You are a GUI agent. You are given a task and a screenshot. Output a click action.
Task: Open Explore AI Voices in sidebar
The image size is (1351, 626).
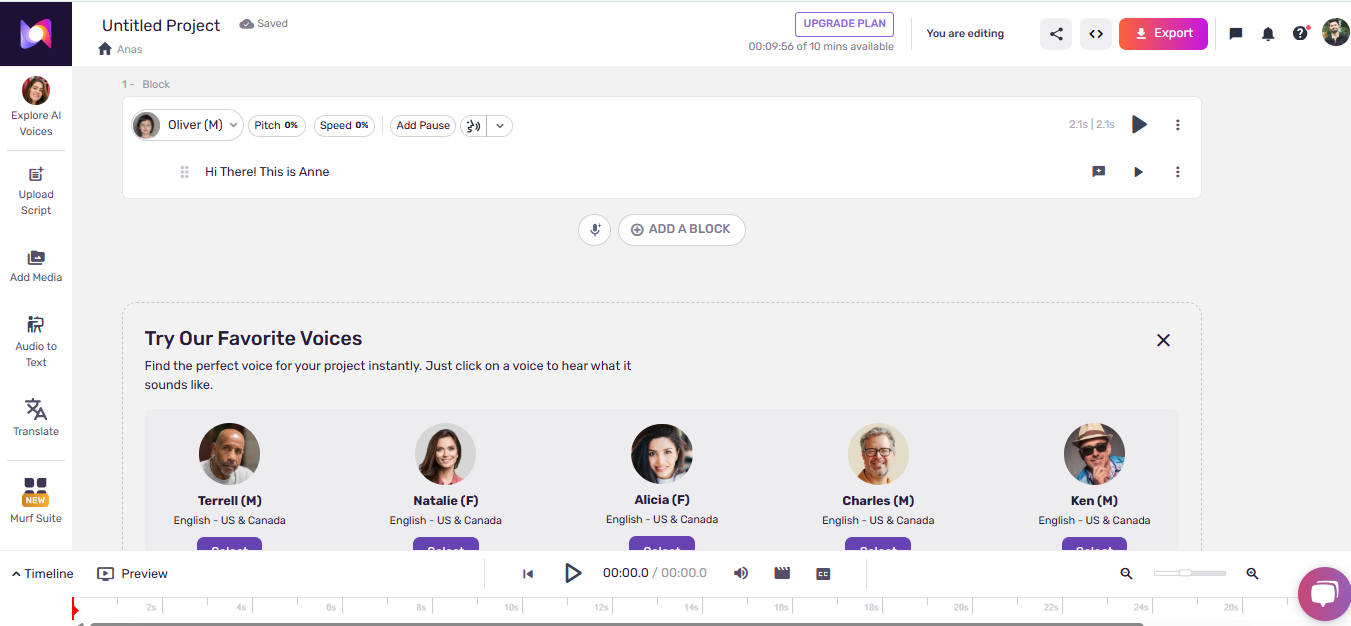point(36,106)
